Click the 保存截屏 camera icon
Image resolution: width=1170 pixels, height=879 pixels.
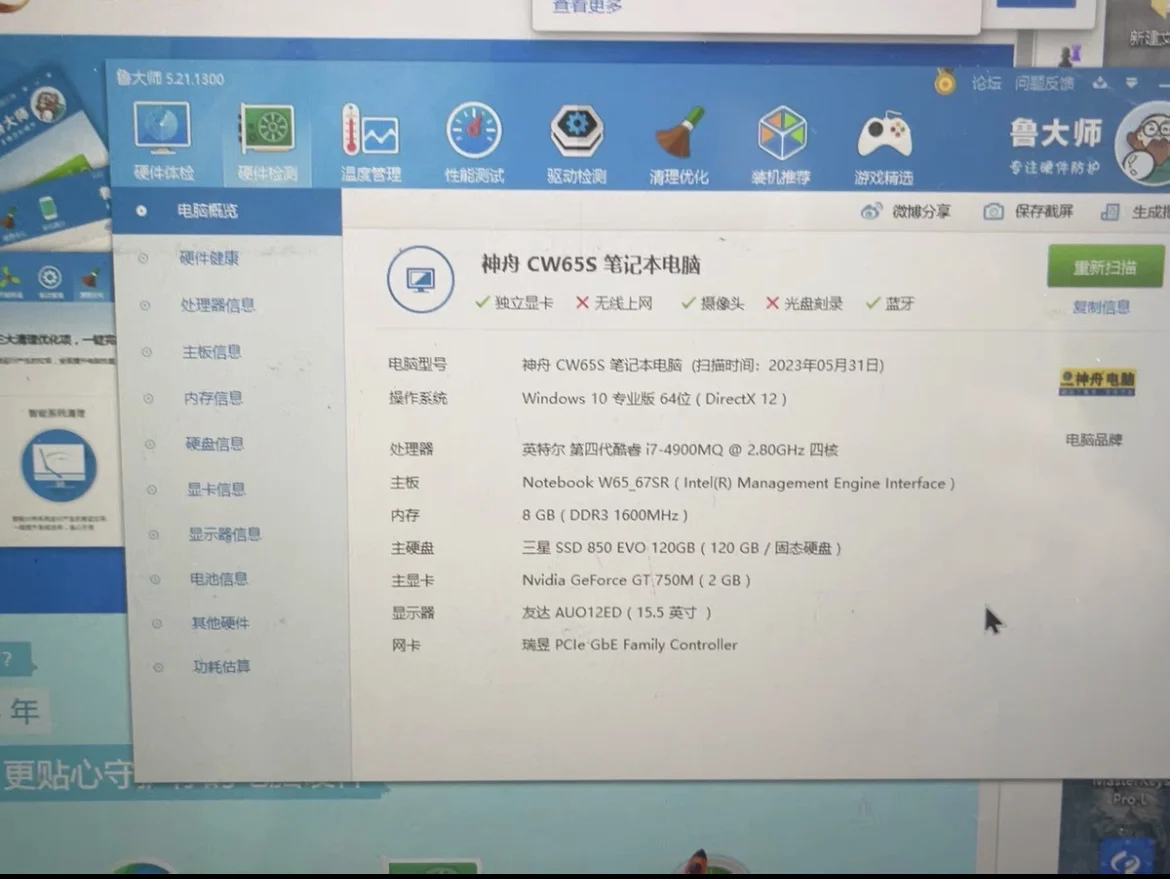click(993, 212)
